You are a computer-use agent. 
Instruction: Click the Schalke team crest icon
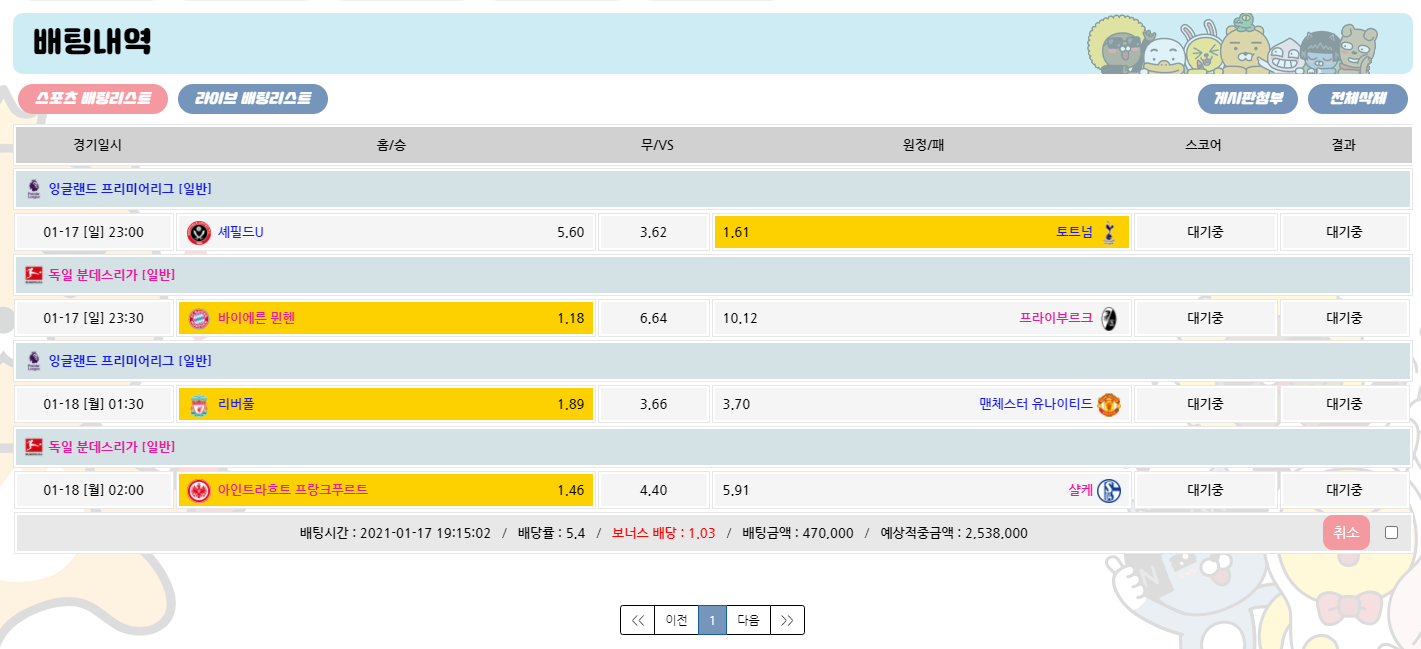tap(1108, 491)
